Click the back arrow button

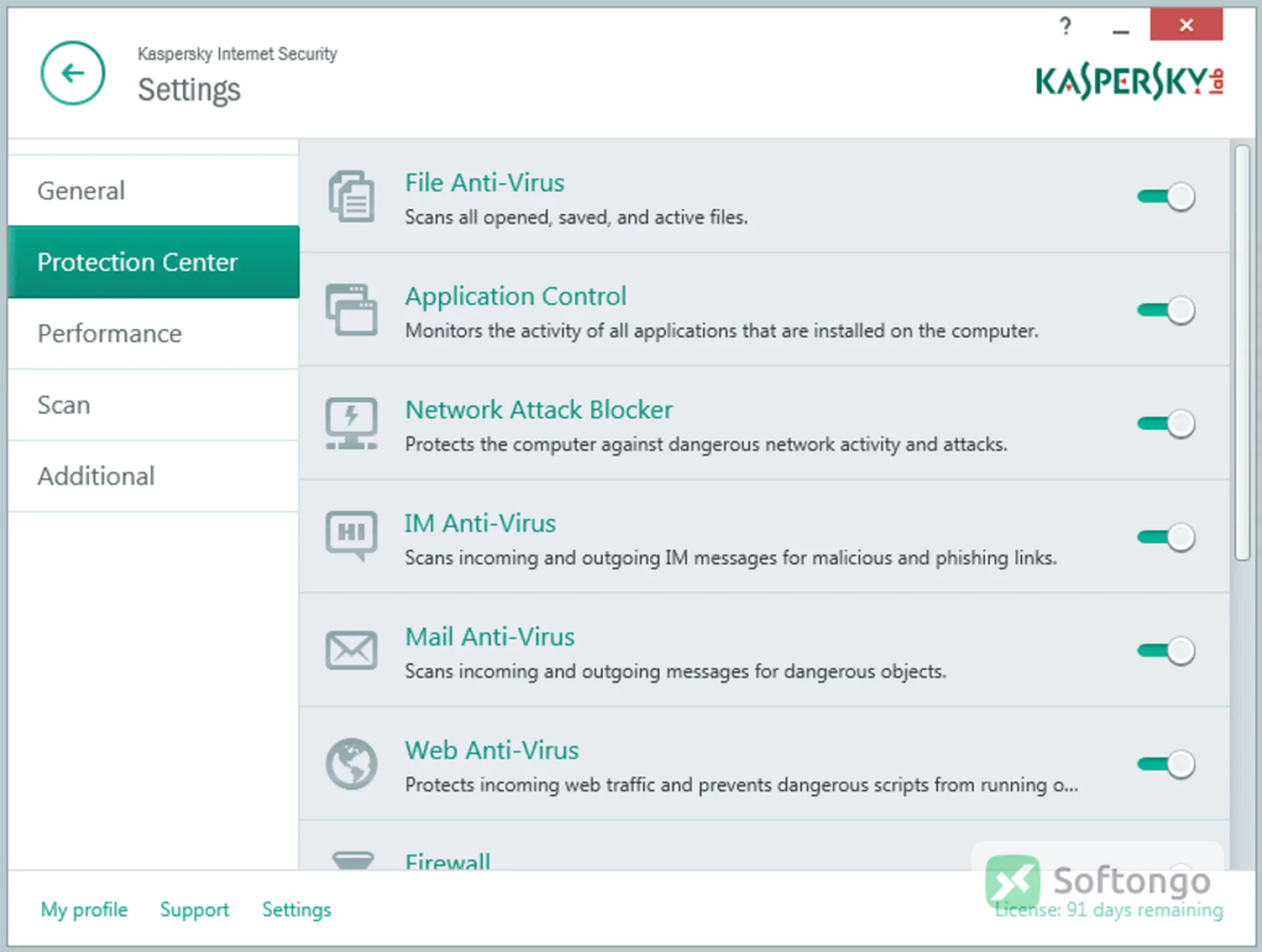point(72,73)
